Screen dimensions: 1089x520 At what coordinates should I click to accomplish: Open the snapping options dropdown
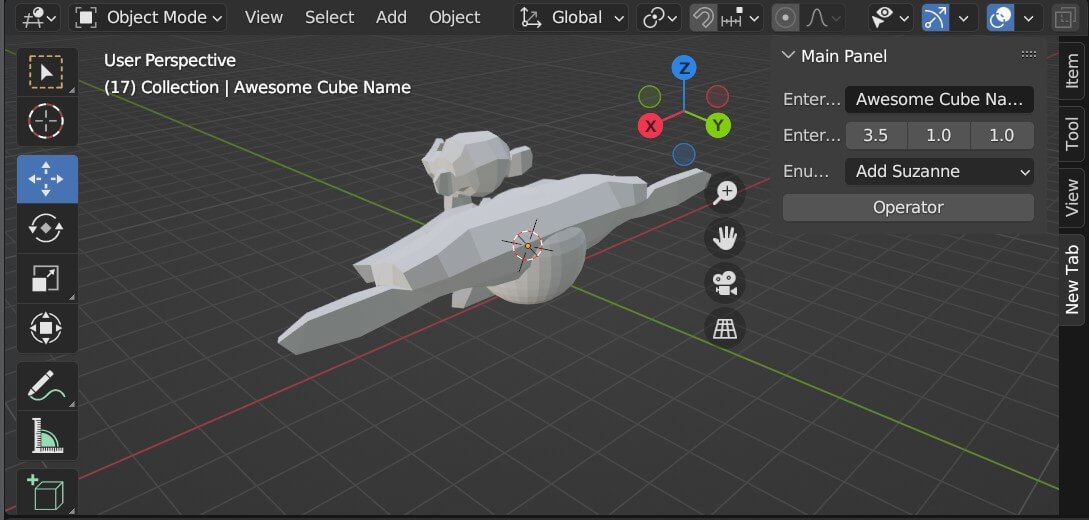click(x=740, y=17)
